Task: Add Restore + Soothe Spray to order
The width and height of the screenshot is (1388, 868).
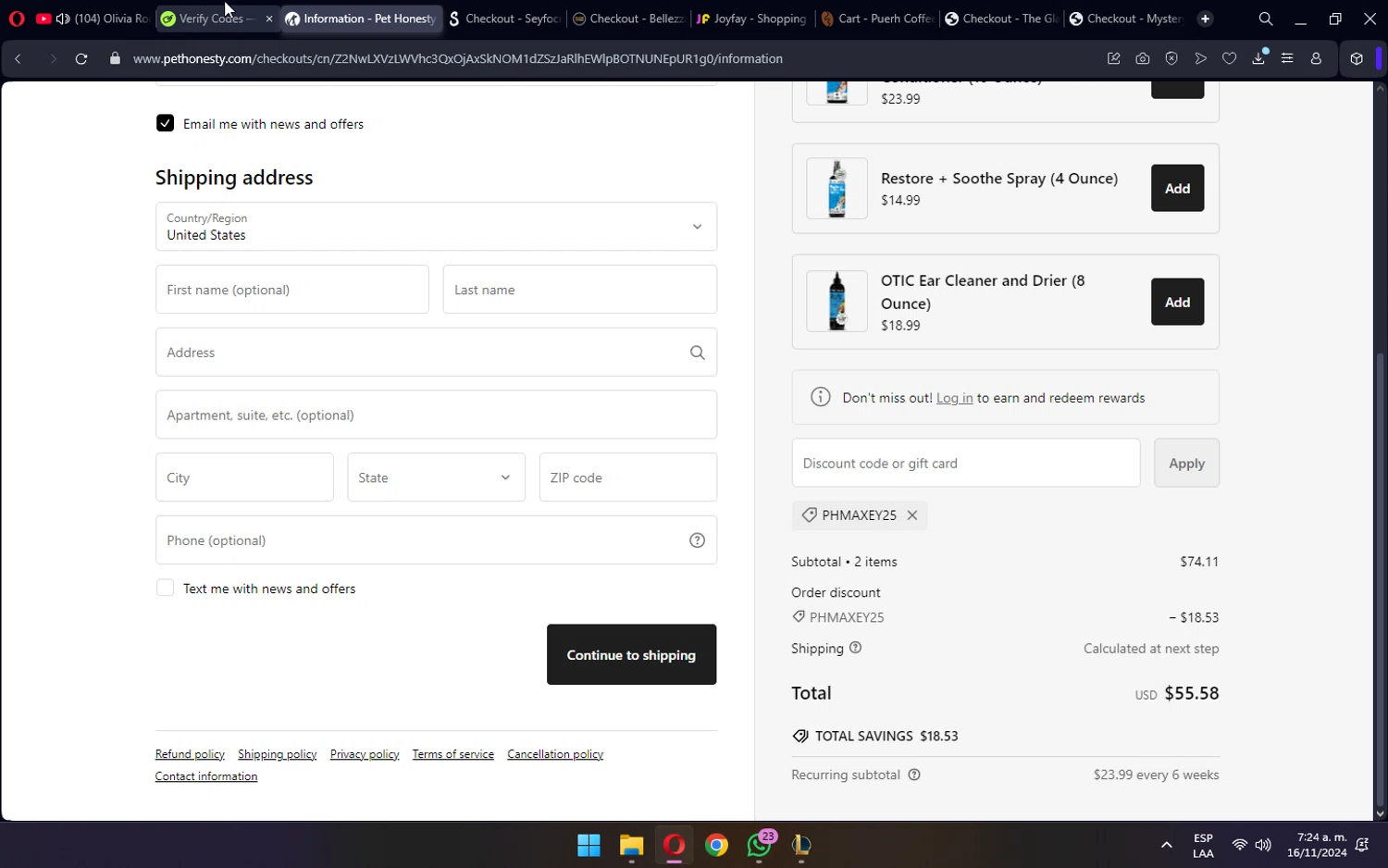Action: (1177, 188)
